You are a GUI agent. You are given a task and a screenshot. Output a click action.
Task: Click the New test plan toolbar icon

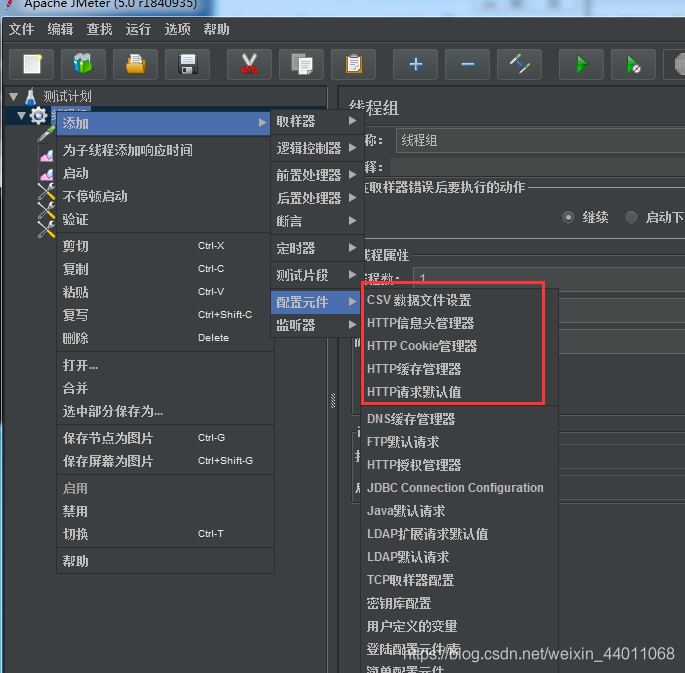pyautogui.click(x=31, y=64)
